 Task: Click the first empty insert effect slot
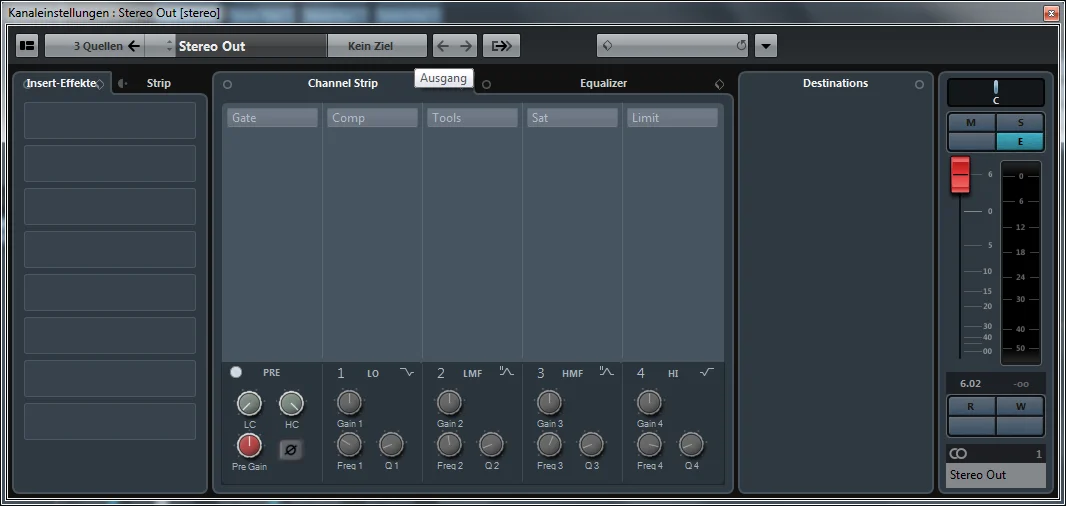[110, 120]
